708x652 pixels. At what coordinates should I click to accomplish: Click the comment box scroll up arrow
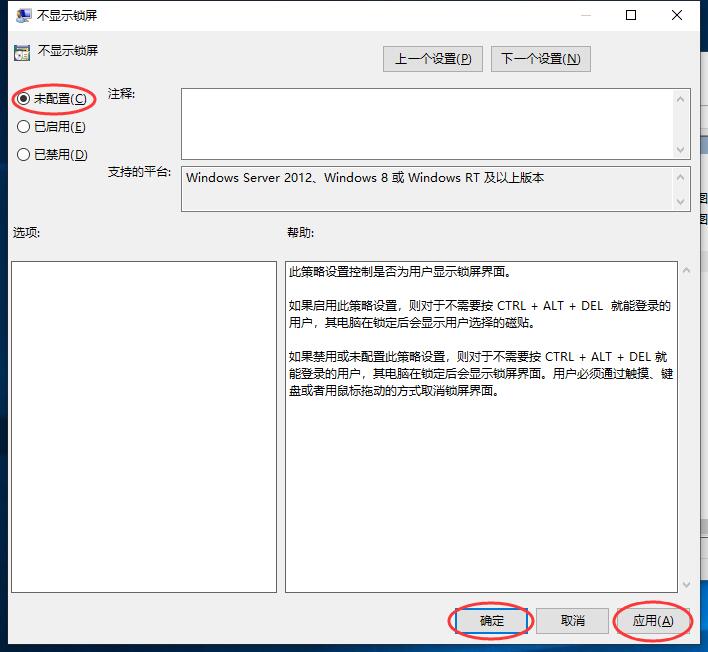click(680, 99)
